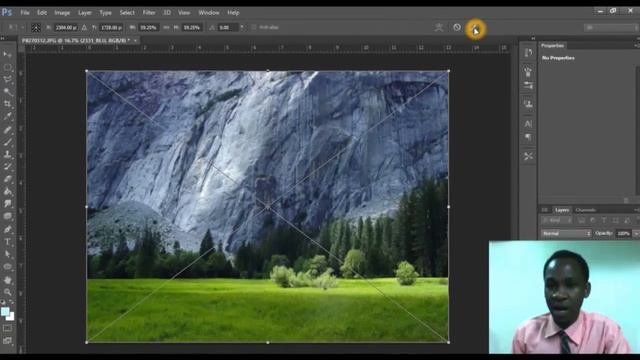Expand the tools panel double arrow
Screen dimensions: 640x360
pyautogui.click(x=2, y=38)
